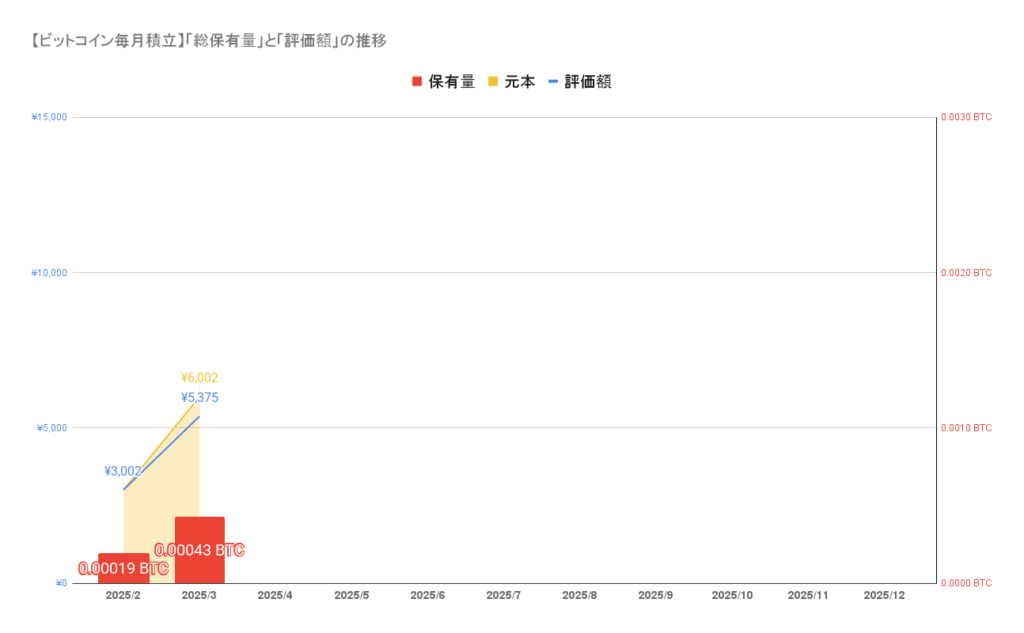Click the yellow 元本 legend swatch

click(x=493, y=82)
